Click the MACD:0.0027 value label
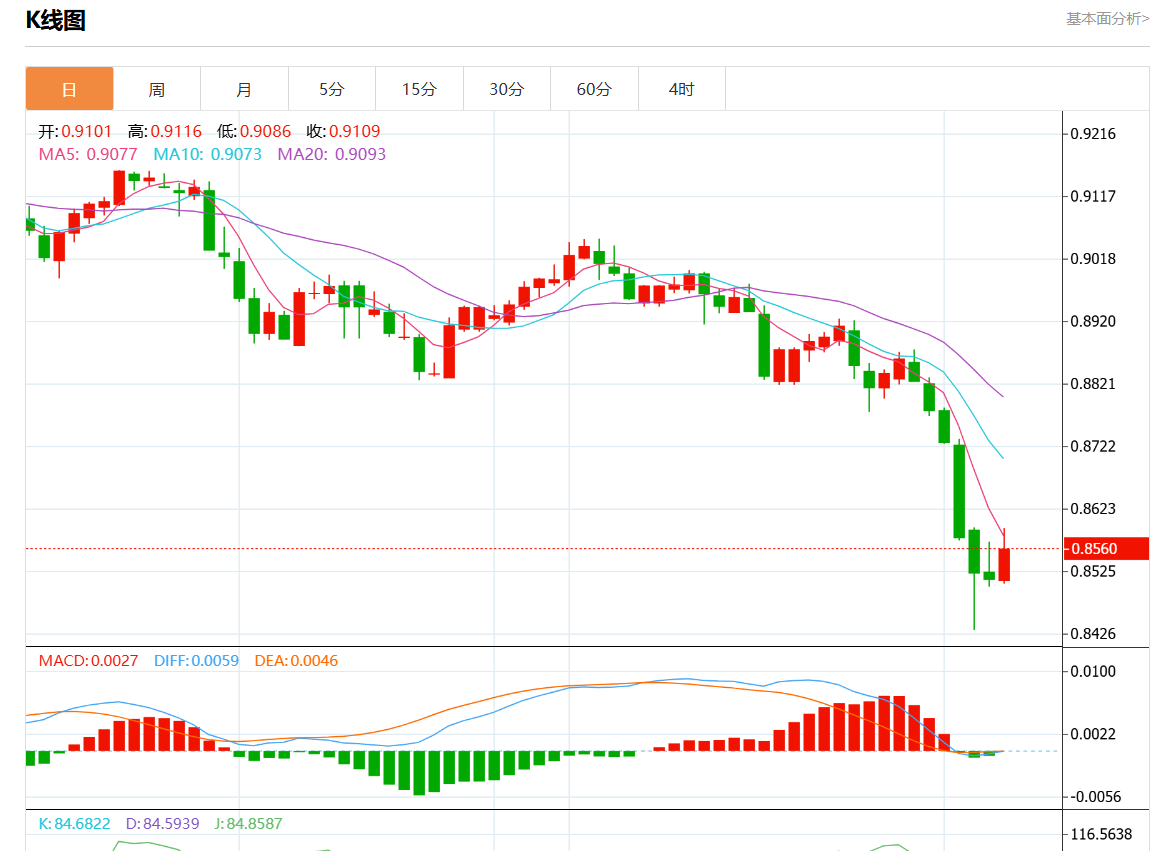 pyautogui.click(x=88, y=661)
